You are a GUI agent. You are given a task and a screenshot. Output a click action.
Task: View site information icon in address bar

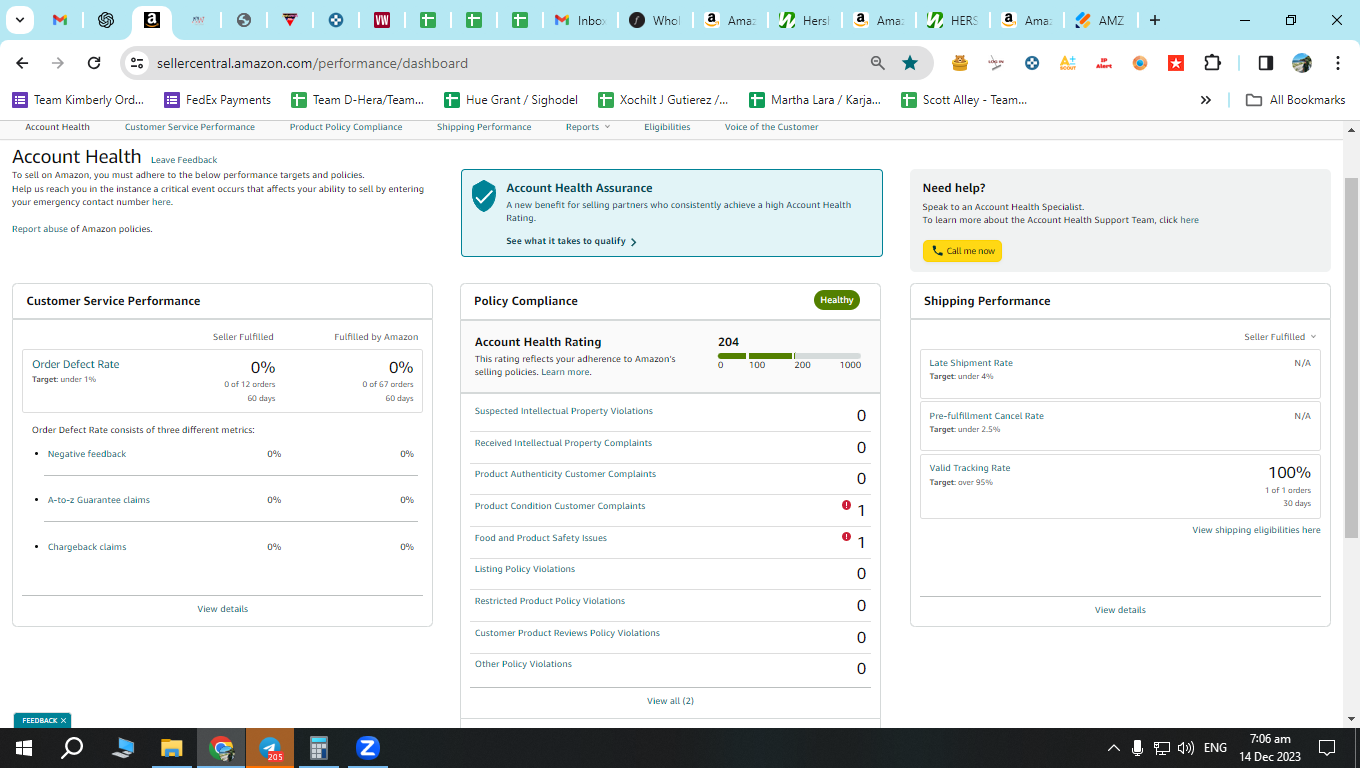coord(137,63)
